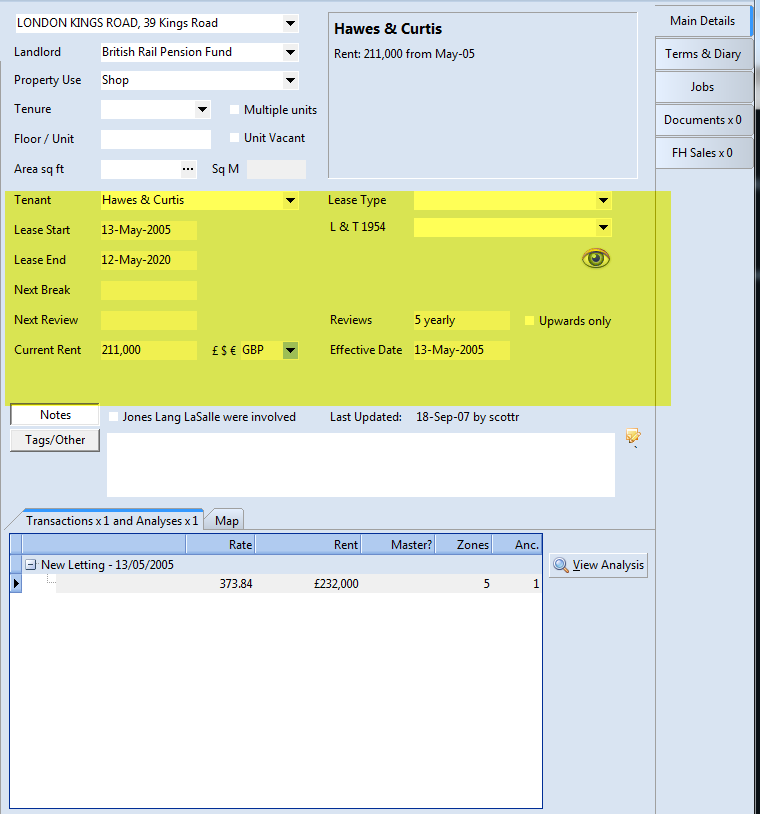Click the Master? column header

pyautogui.click(x=398, y=545)
